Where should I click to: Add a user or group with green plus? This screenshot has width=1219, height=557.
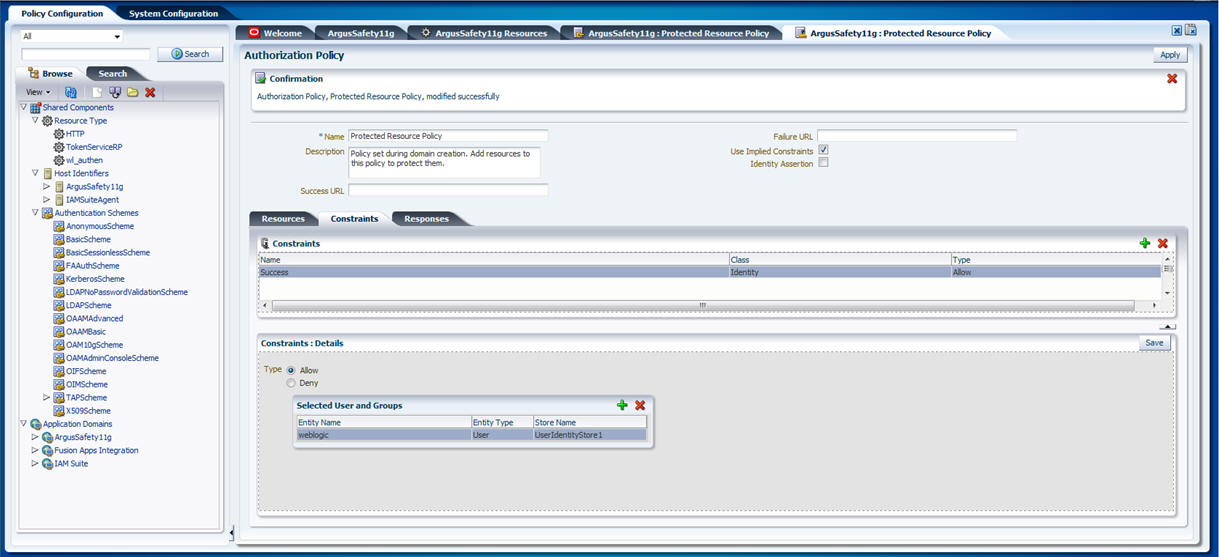coord(622,405)
